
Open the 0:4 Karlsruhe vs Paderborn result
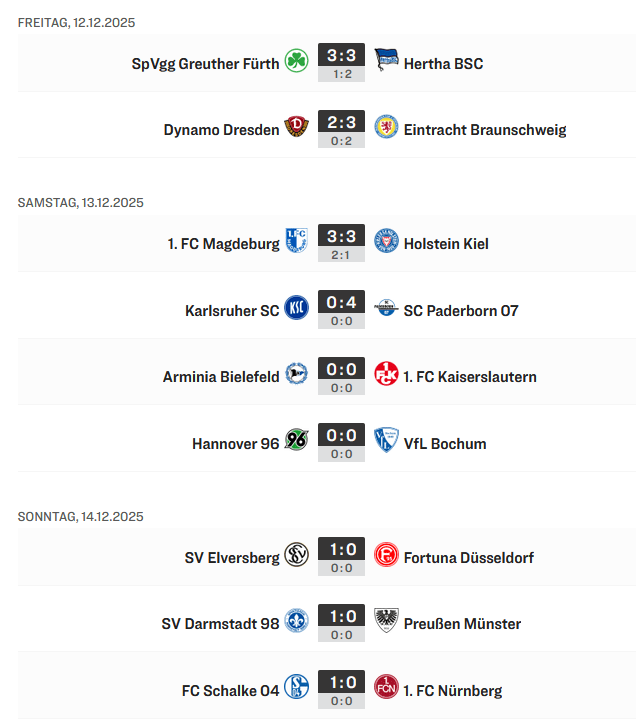(x=341, y=303)
